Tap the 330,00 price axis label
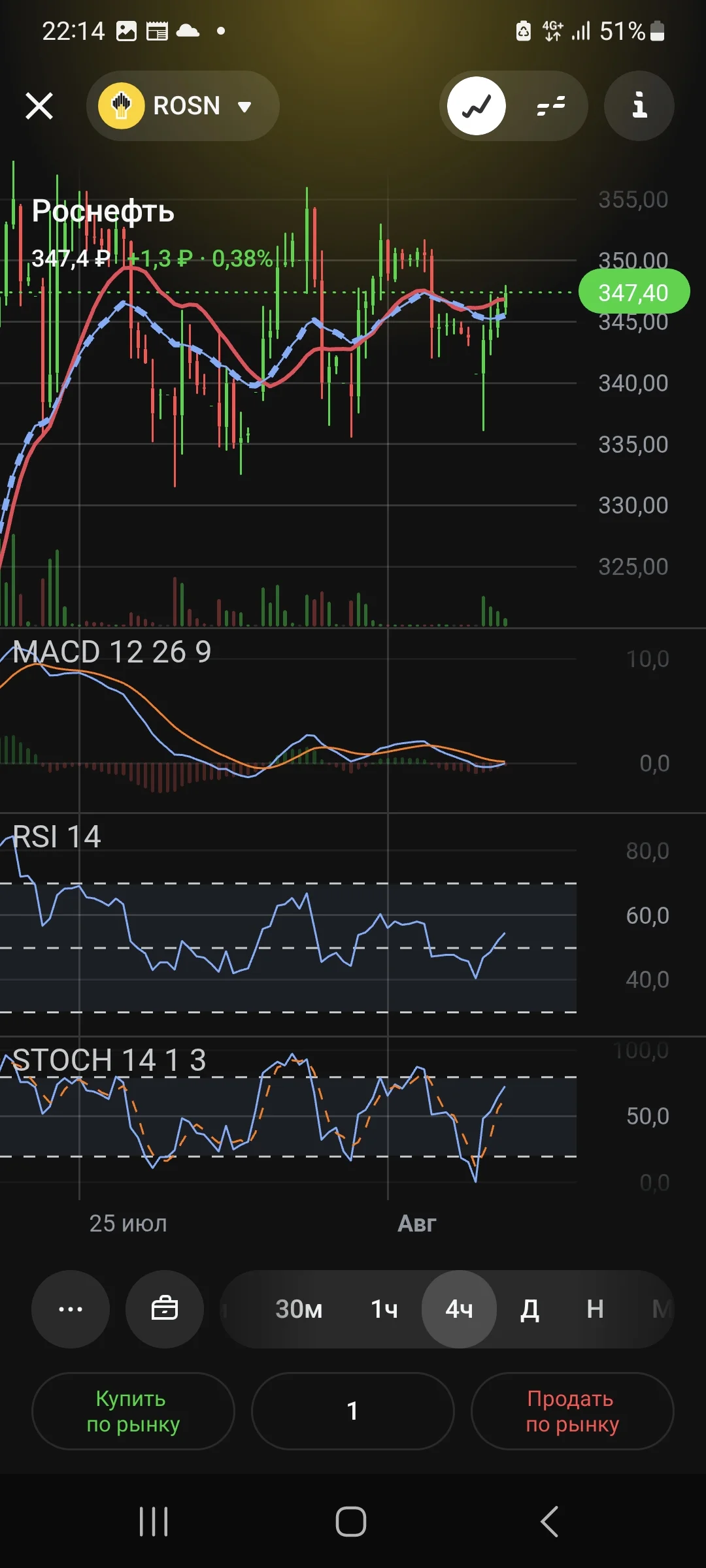This screenshot has width=706, height=1568. pyautogui.click(x=633, y=505)
